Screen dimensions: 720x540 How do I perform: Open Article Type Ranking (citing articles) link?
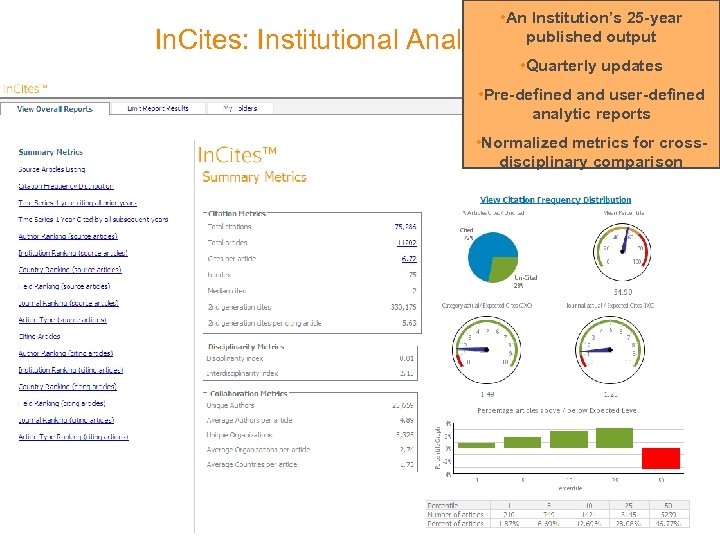click(73, 437)
